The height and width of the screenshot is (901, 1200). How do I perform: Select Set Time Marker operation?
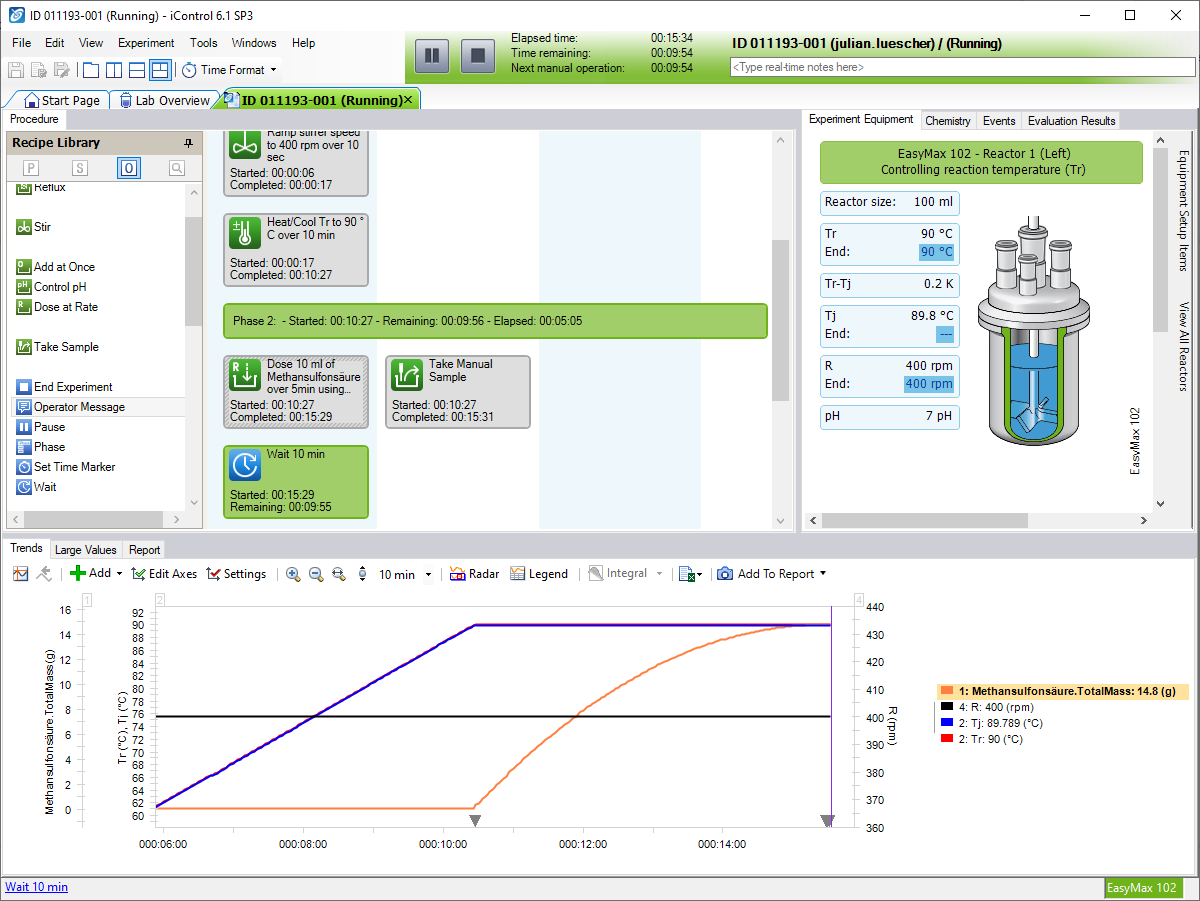(x=66, y=467)
